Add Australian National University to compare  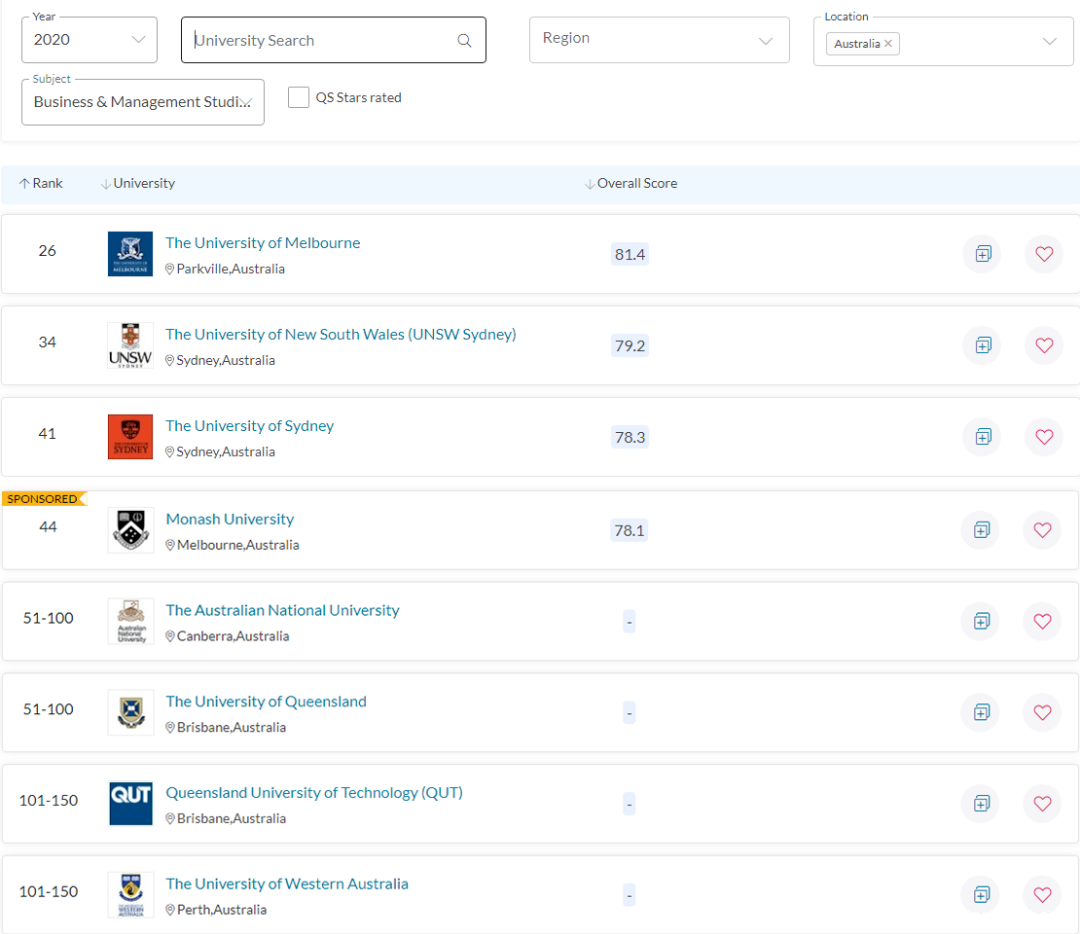tap(982, 621)
